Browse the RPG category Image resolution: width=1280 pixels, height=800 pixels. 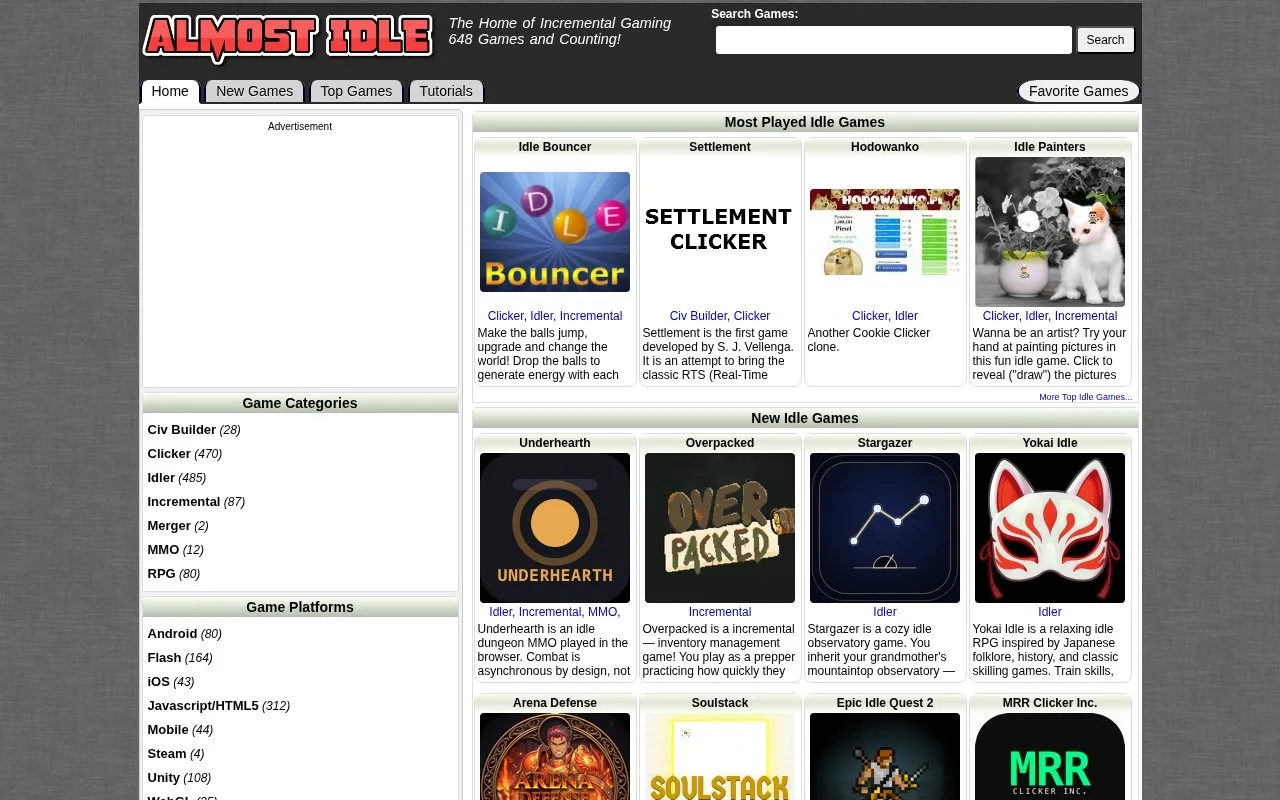click(x=161, y=574)
